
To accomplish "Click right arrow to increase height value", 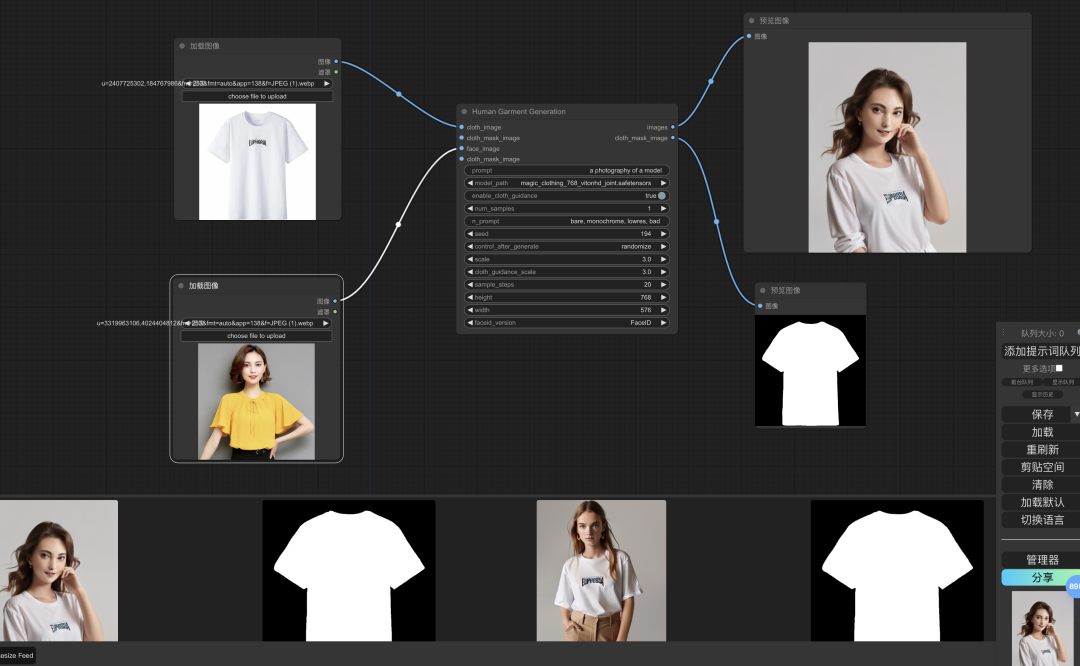I will (x=663, y=298).
